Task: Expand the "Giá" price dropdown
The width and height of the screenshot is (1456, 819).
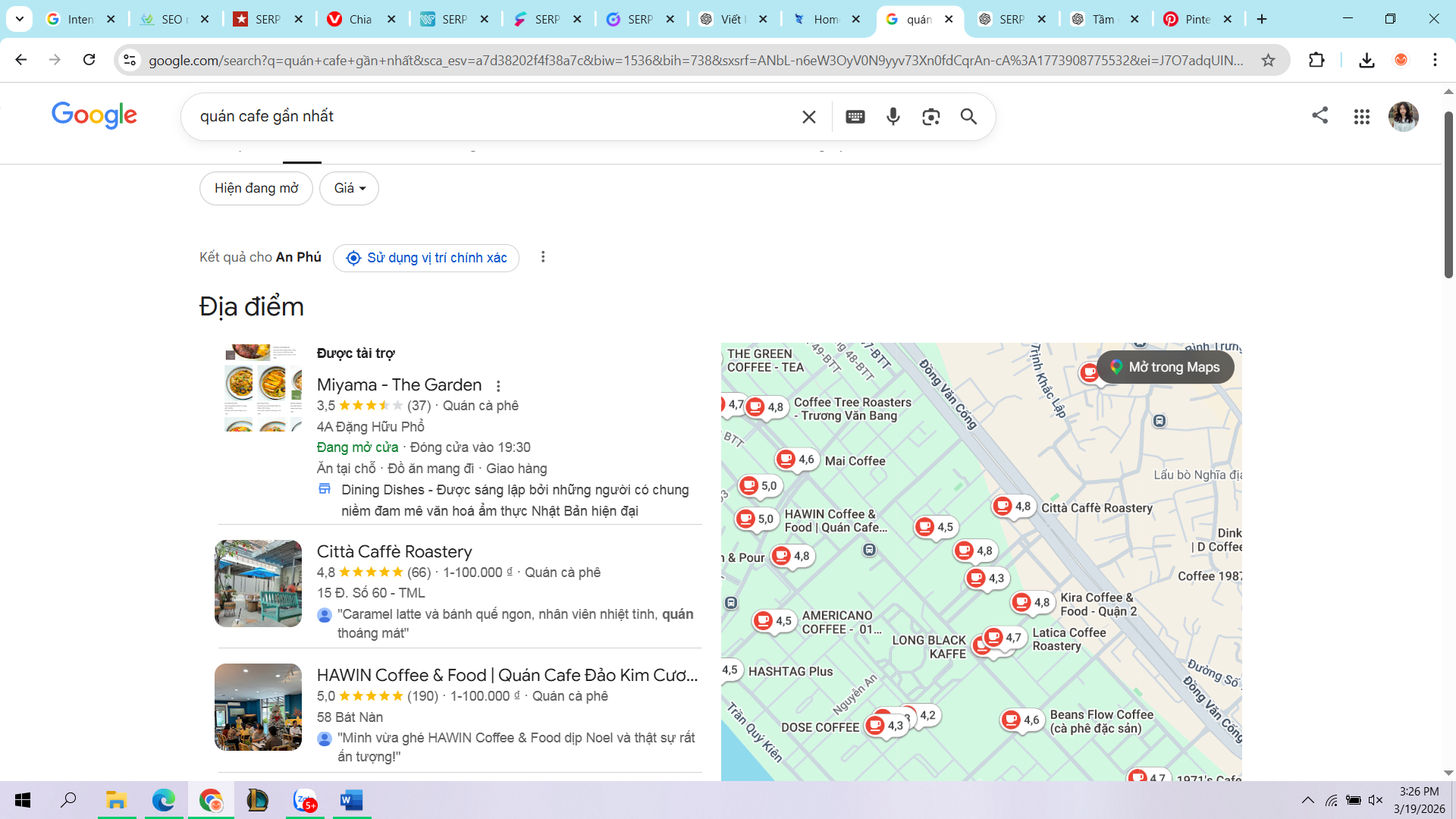Action: pos(349,188)
